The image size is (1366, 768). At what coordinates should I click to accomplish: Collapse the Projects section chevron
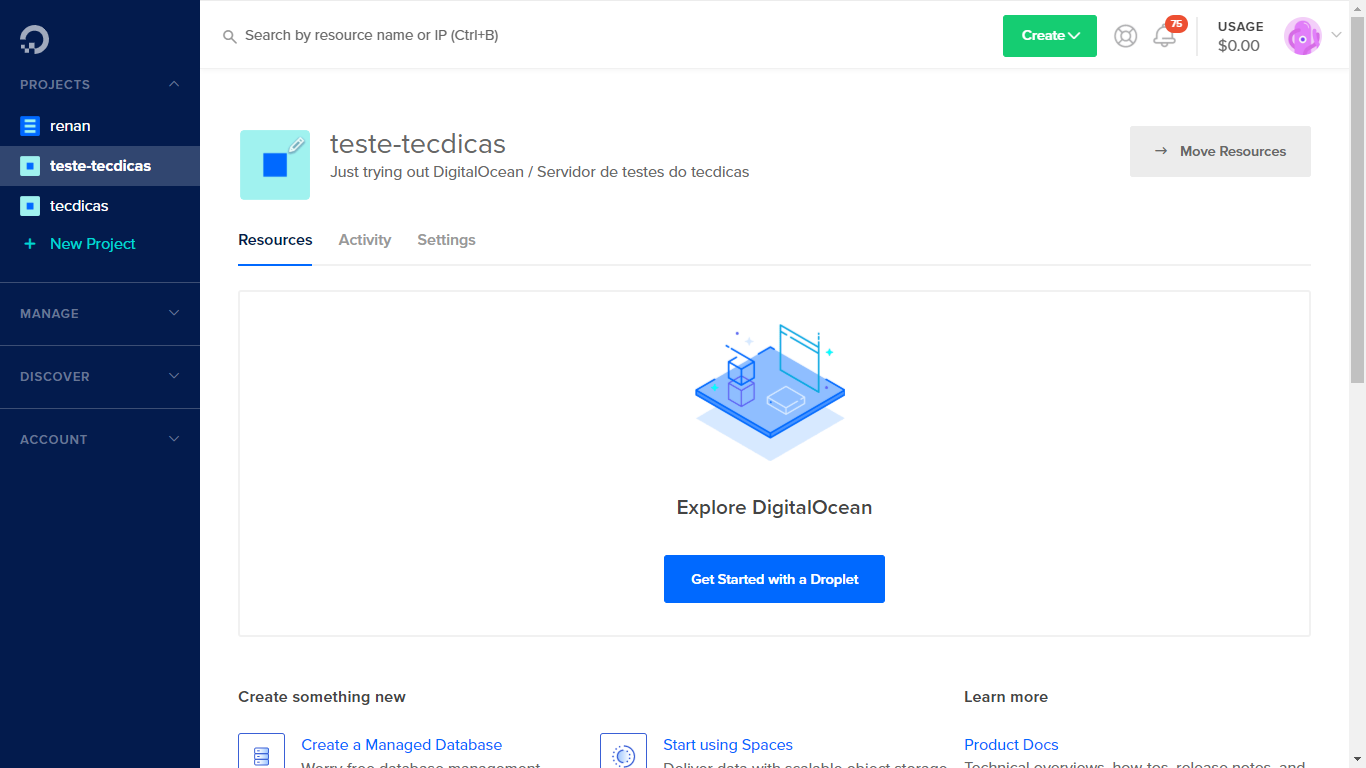pos(174,84)
